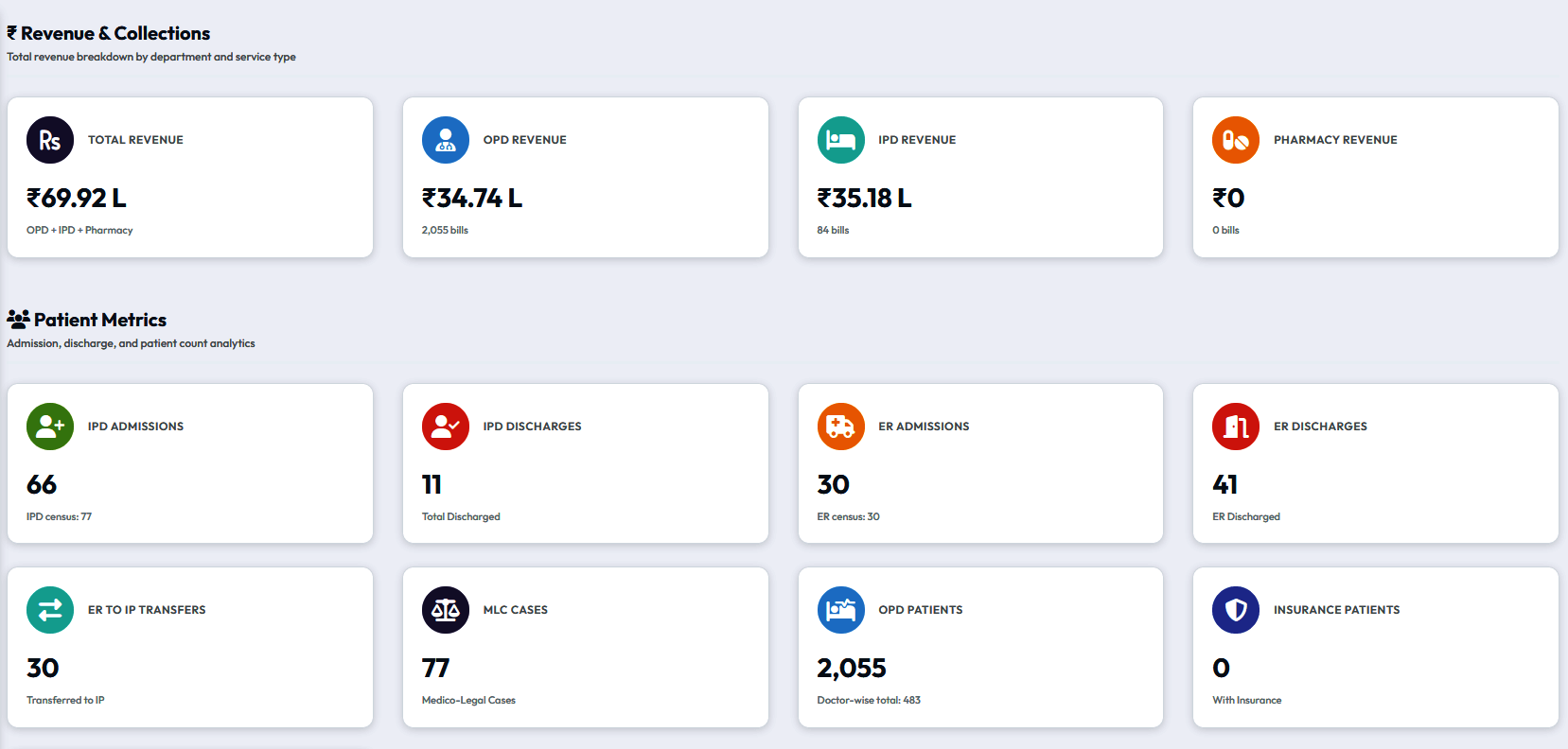Click the Insurance Patients shield icon
1568x749 pixels.
1236,610
